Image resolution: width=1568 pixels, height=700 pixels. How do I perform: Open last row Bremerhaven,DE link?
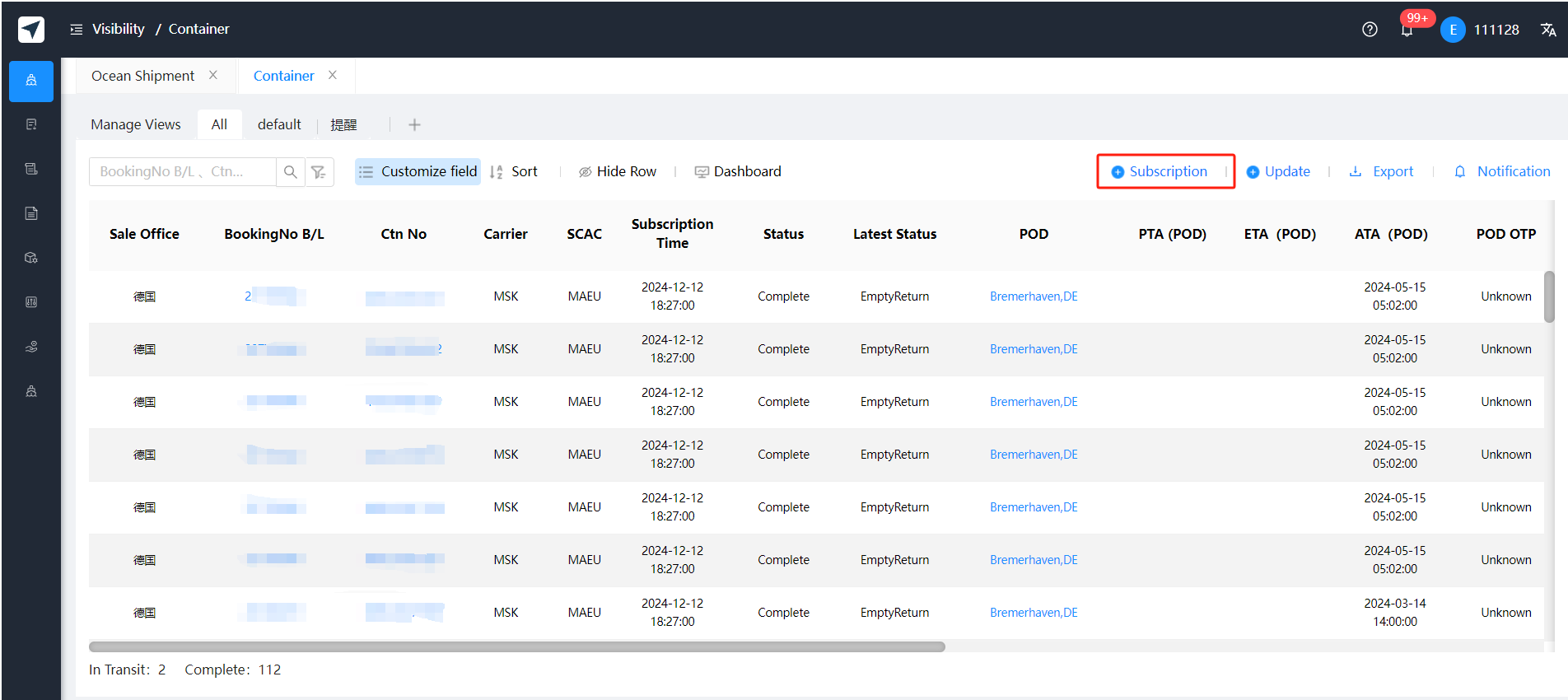(1034, 613)
